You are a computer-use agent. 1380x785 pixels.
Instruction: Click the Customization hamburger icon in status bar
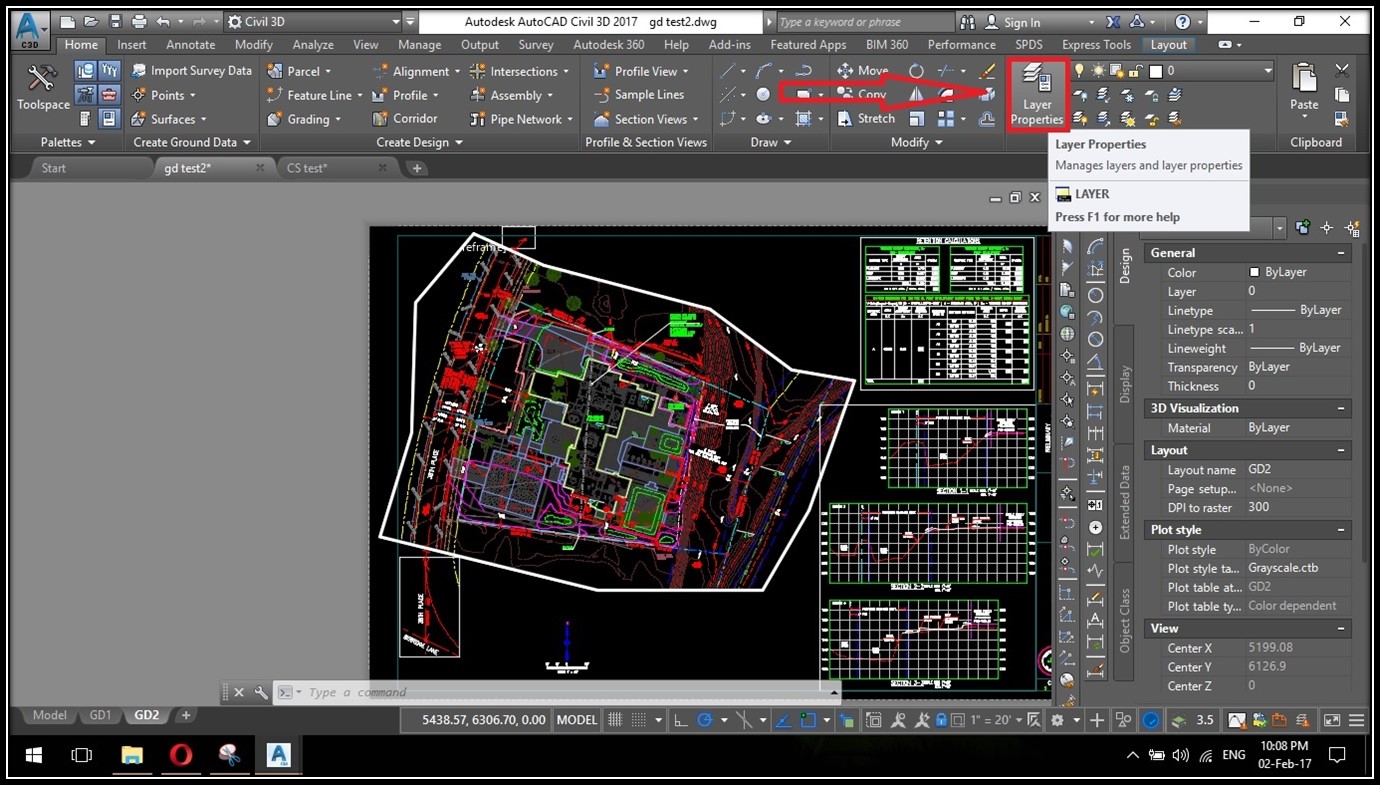pyautogui.click(x=1359, y=720)
